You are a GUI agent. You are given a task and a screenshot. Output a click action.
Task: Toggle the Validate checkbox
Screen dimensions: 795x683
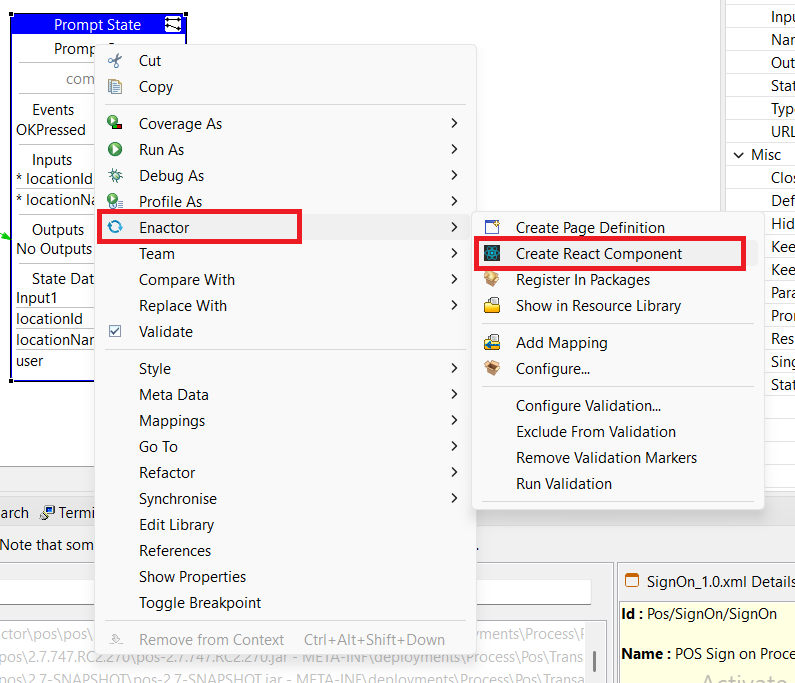(115, 331)
